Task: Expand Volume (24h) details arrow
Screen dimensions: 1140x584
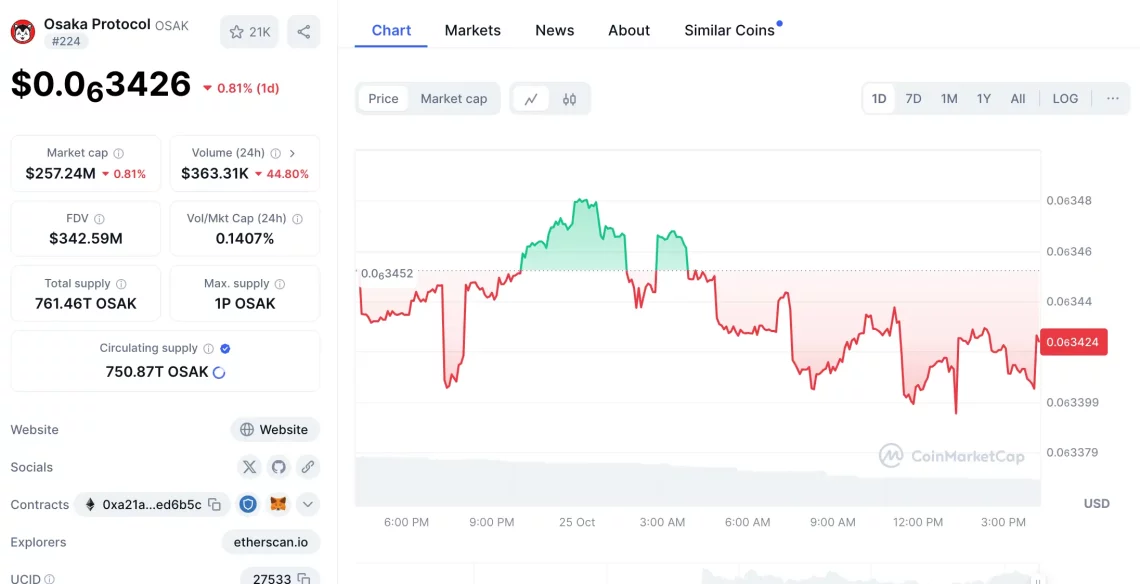Action: pyautogui.click(x=292, y=153)
